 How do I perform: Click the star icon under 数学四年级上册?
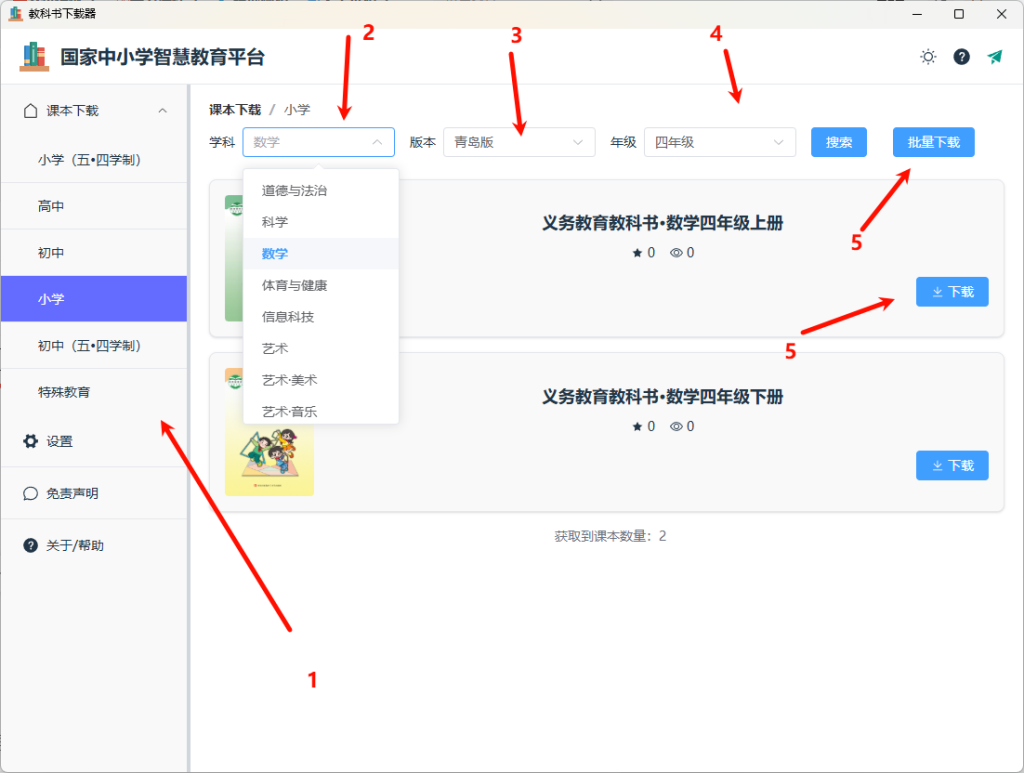(x=638, y=252)
